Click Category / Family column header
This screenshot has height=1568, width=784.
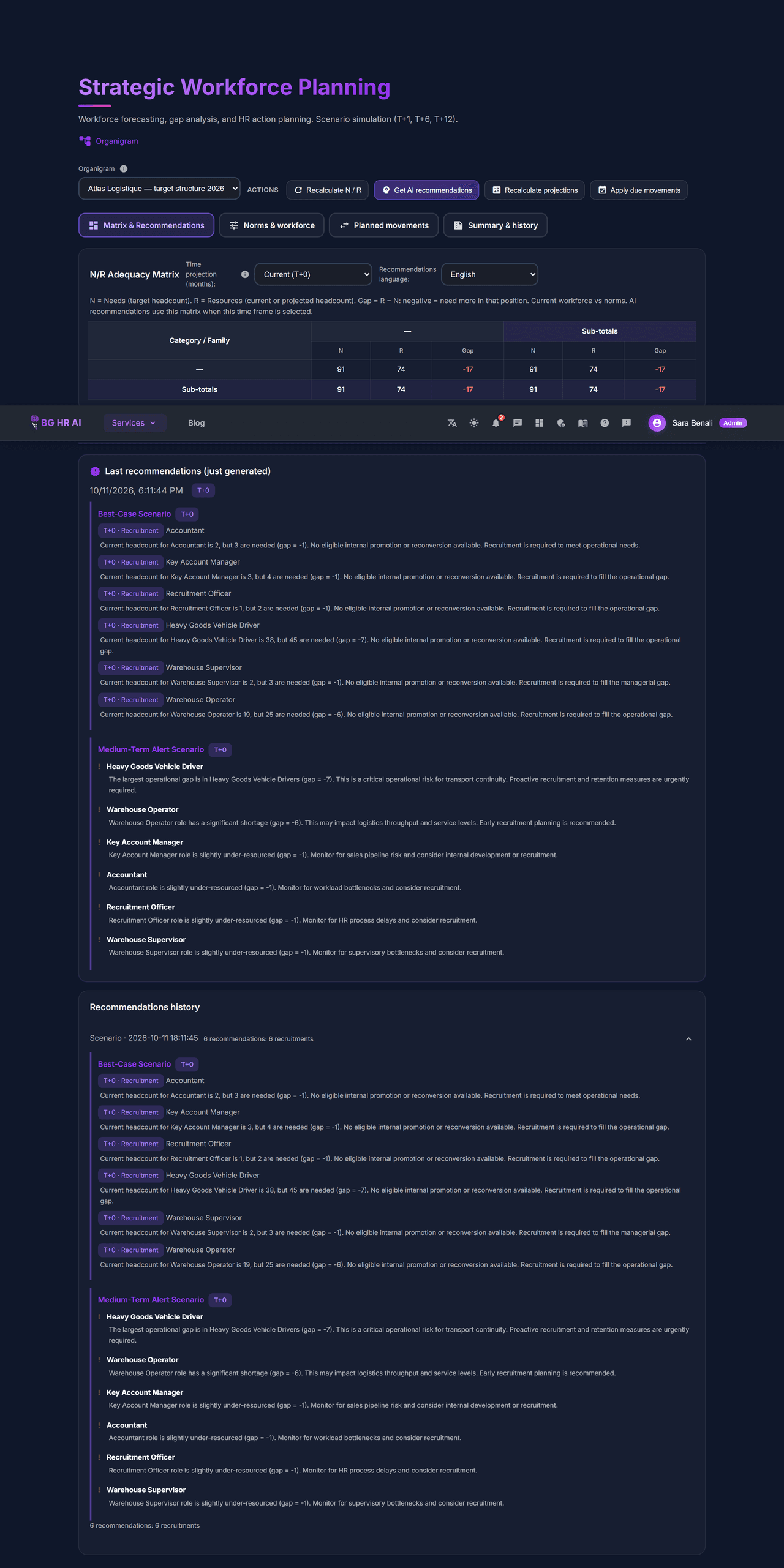[200, 340]
